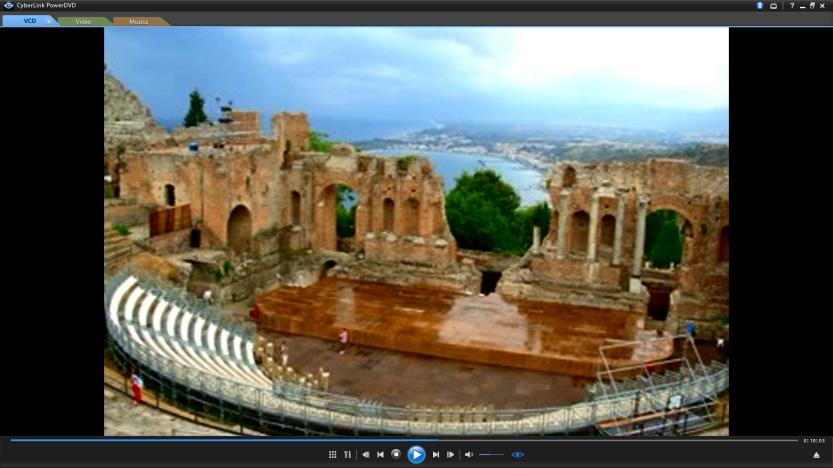The height and width of the screenshot is (468, 833).
Task: Switch to the Musica tab
Action: point(138,22)
